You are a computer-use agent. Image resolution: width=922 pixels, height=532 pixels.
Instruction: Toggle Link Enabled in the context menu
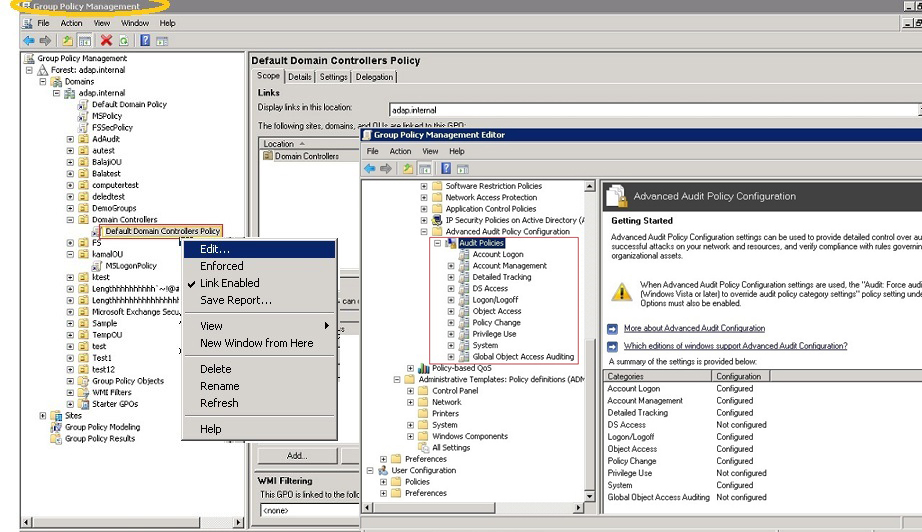[229, 283]
